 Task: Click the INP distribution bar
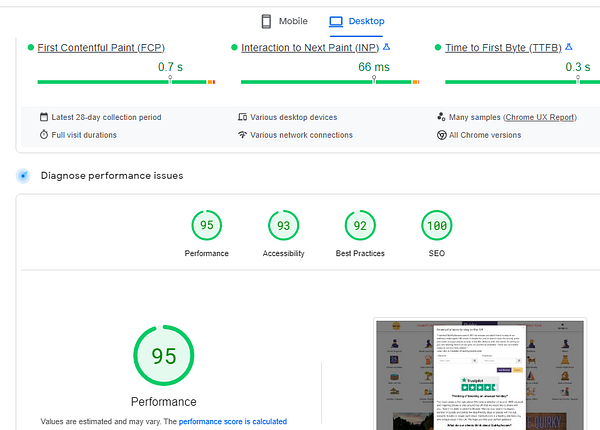(x=330, y=82)
